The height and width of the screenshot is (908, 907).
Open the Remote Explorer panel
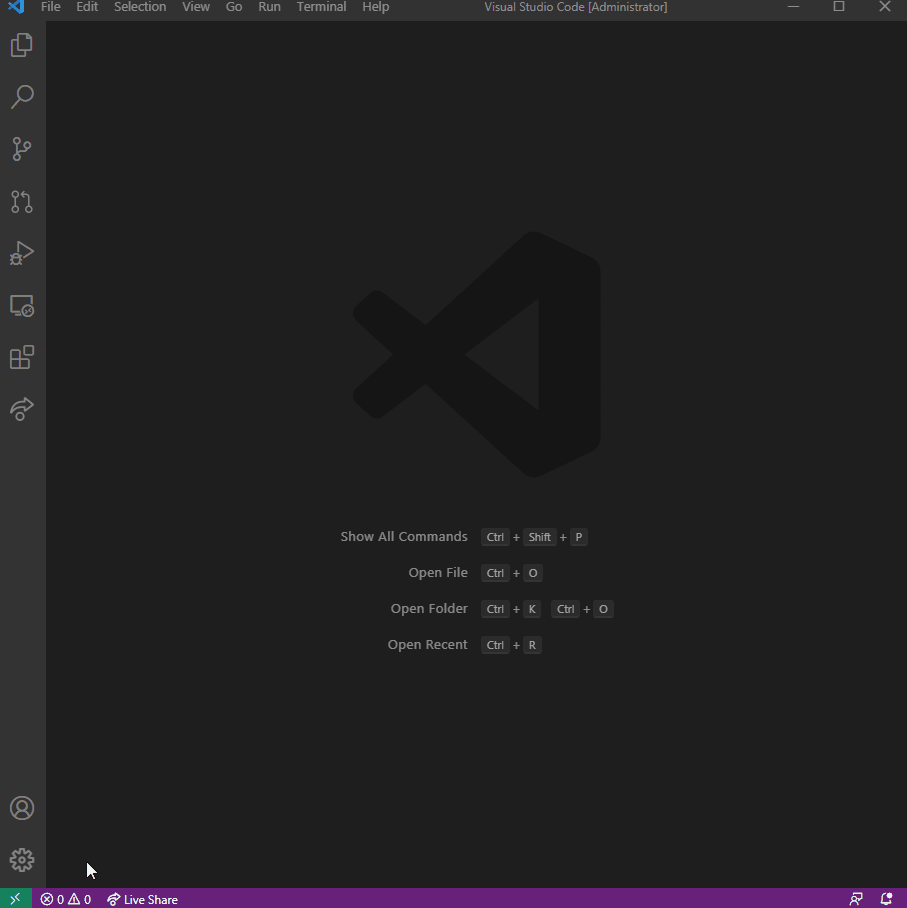point(22,306)
